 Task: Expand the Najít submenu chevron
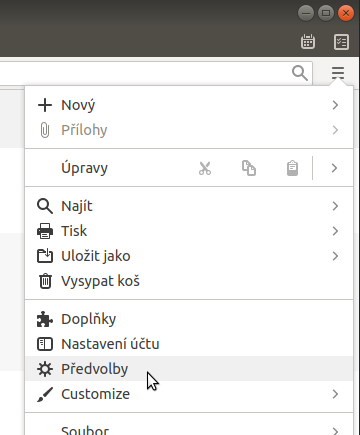[x=335, y=206]
